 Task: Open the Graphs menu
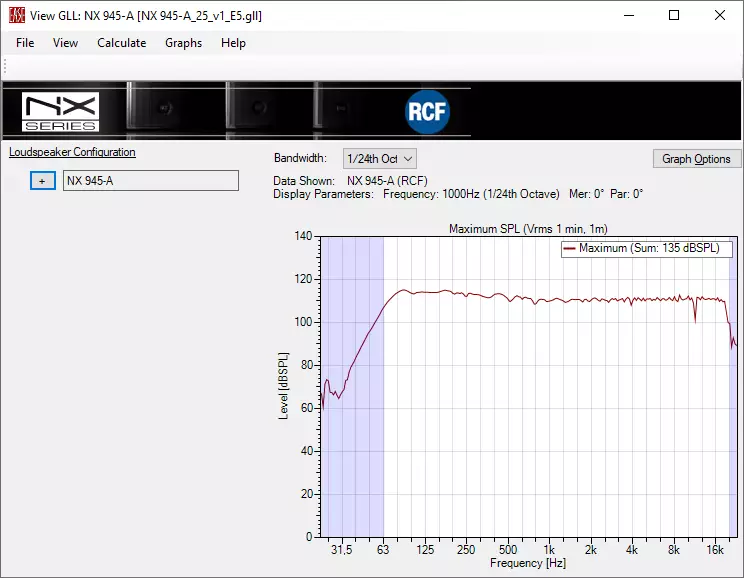[x=183, y=43]
